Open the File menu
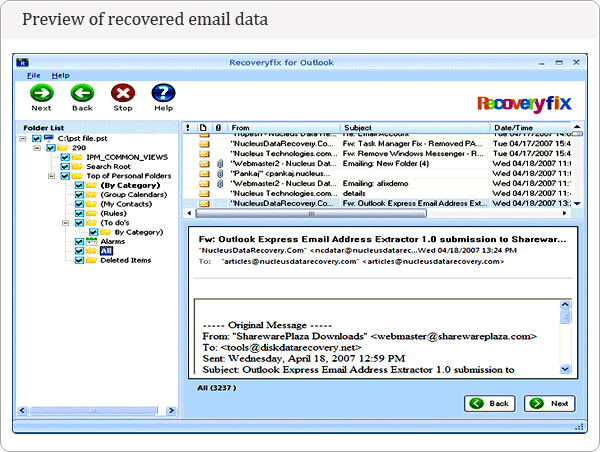Image resolution: width=600 pixels, height=452 pixels. (33, 75)
